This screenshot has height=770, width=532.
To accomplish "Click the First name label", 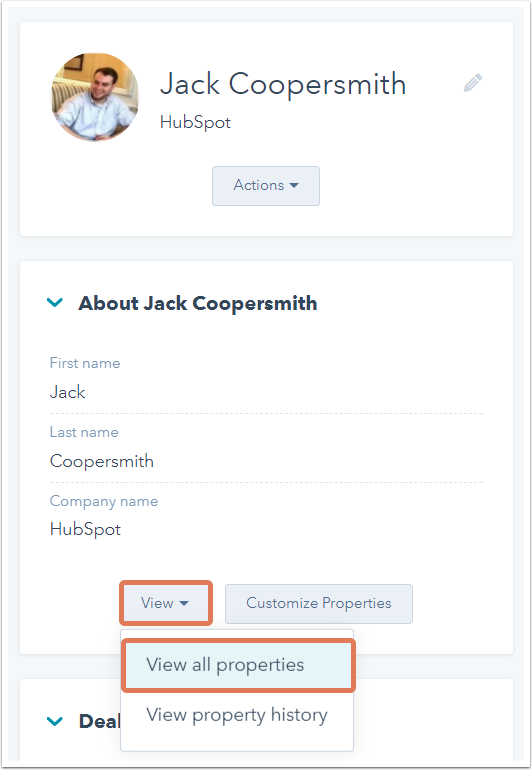I will pyautogui.click(x=85, y=363).
